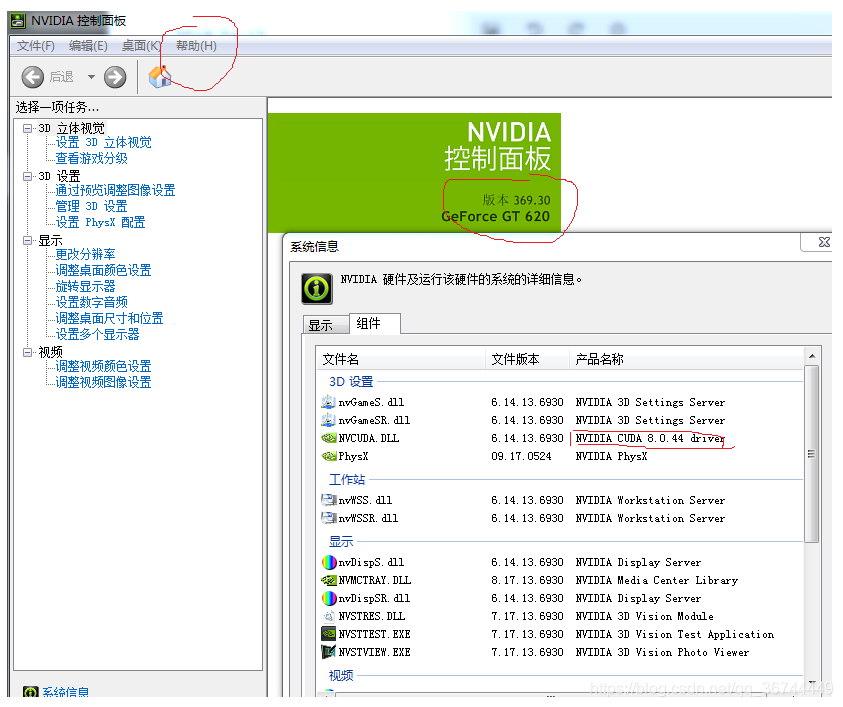Click the component list scrollbar thumb
843x707 pixels.
click(x=812, y=454)
